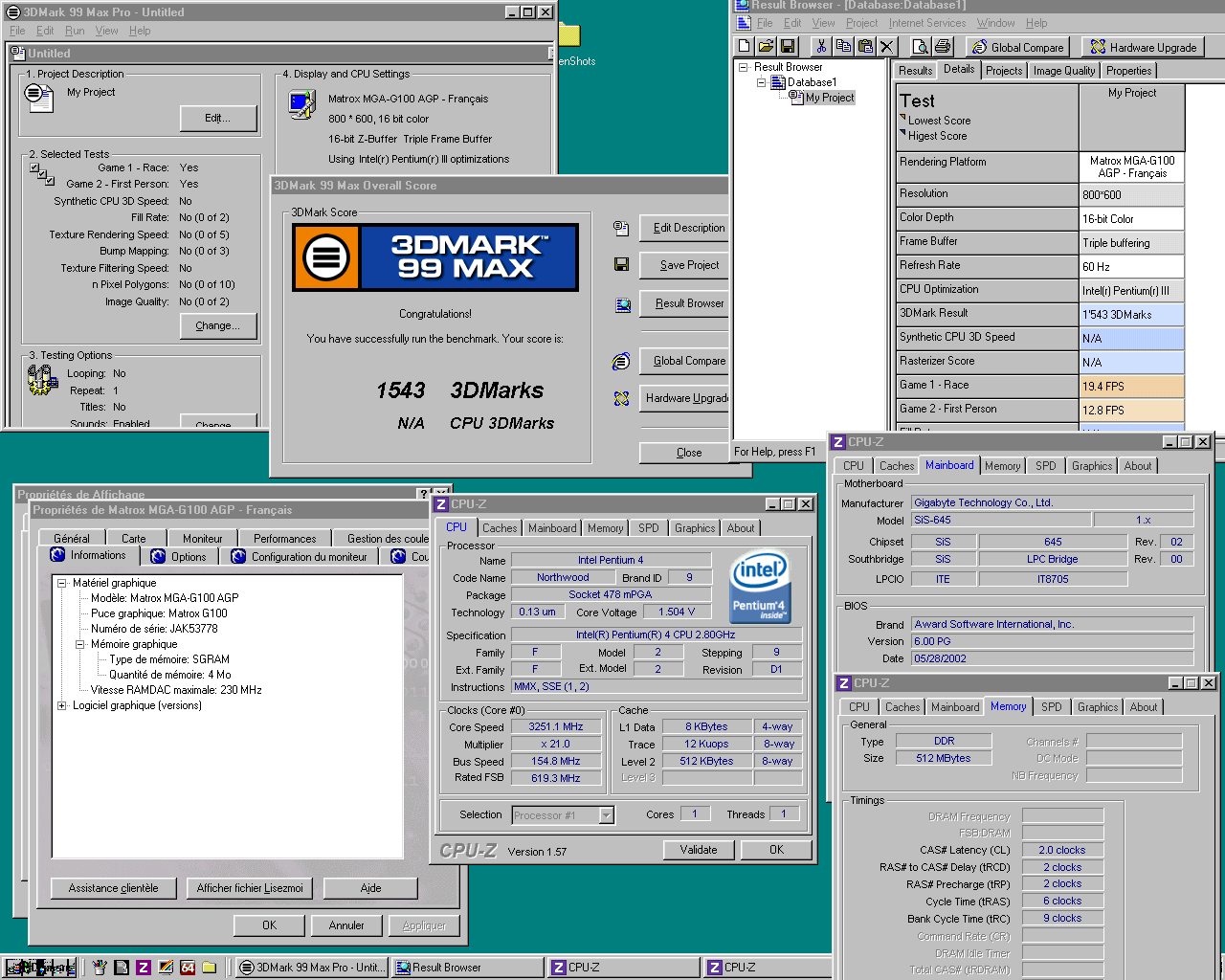The width and height of the screenshot is (1225, 980).
Task: Collapse the Mémoire graphique tree node
Action: (79, 644)
